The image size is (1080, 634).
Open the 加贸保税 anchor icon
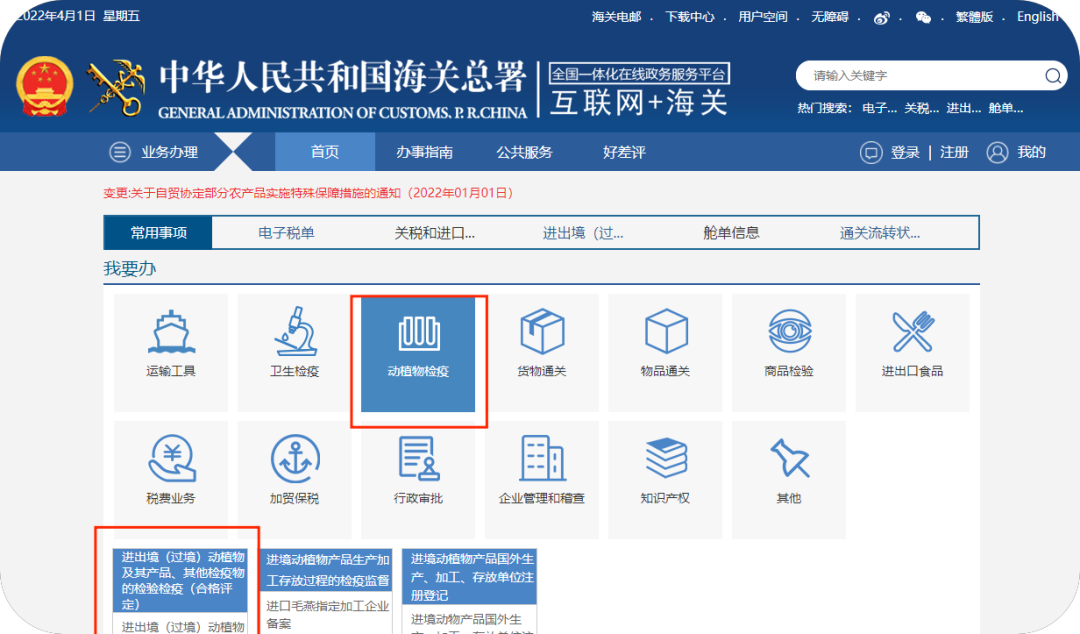pyautogui.click(x=295, y=458)
